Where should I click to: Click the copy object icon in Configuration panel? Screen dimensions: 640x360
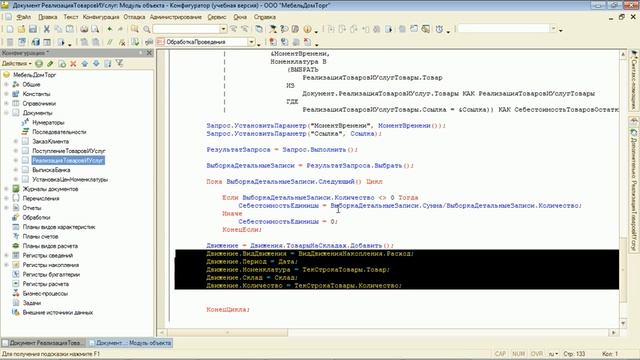click(x=62, y=63)
